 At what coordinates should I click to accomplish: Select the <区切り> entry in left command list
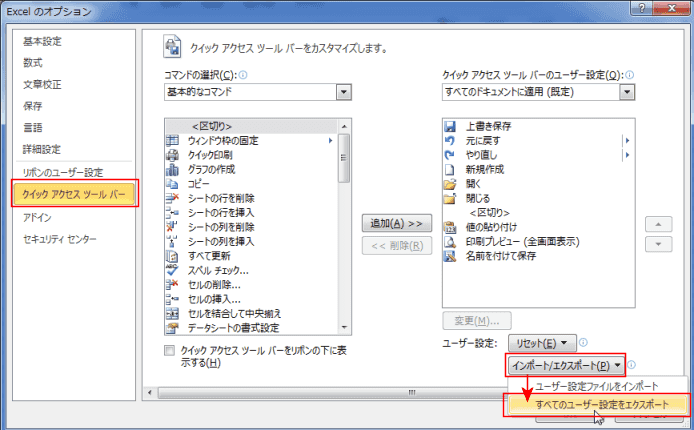tap(251, 127)
